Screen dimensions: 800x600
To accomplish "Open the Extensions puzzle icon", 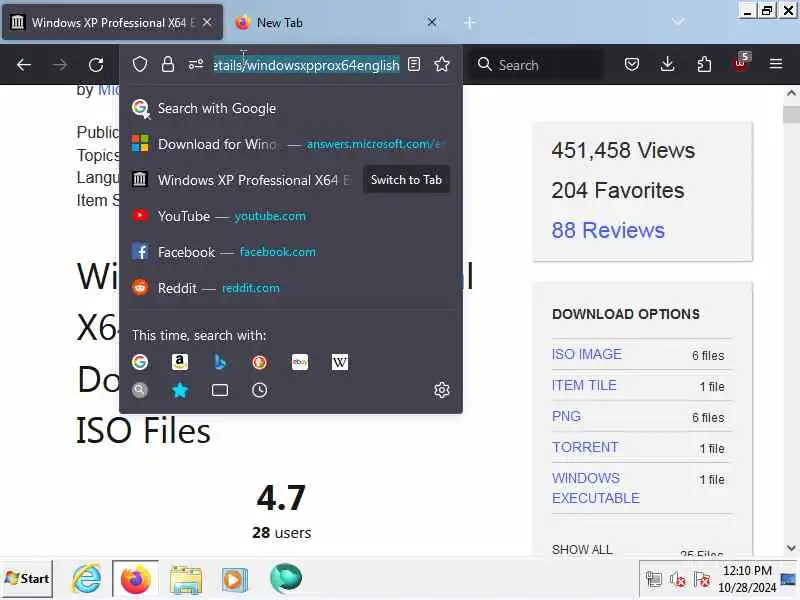I will point(704,64).
